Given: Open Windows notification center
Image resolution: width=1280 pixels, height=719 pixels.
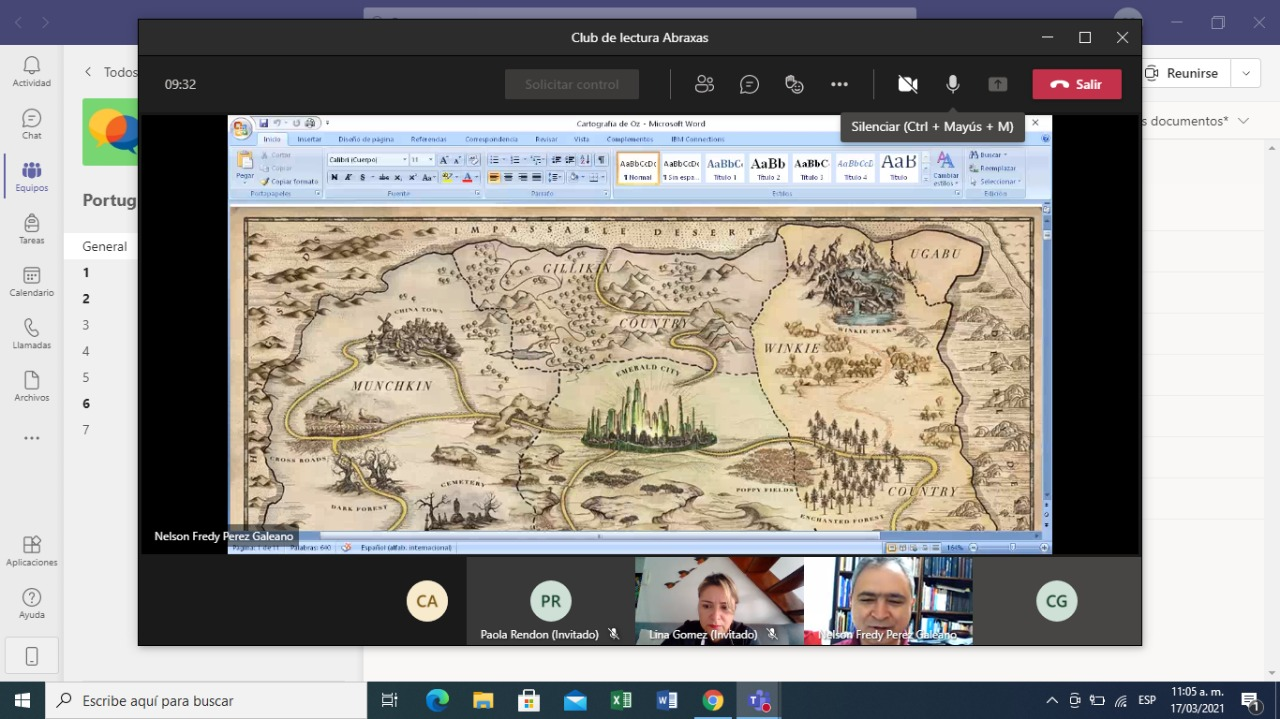Looking at the screenshot, I should pyautogui.click(x=1250, y=700).
